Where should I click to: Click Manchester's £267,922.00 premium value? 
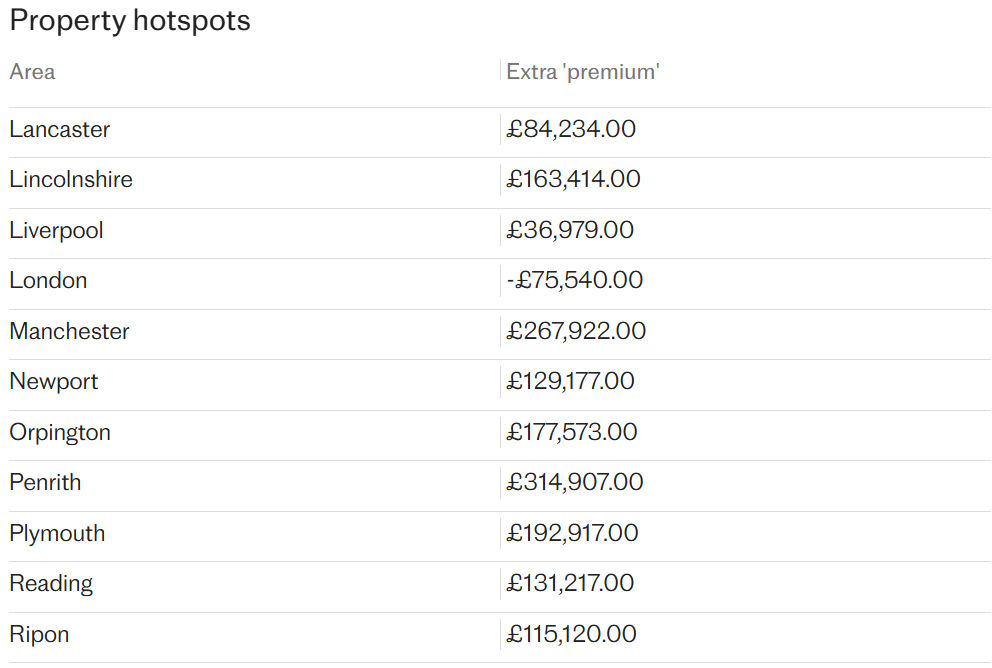(576, 331)
